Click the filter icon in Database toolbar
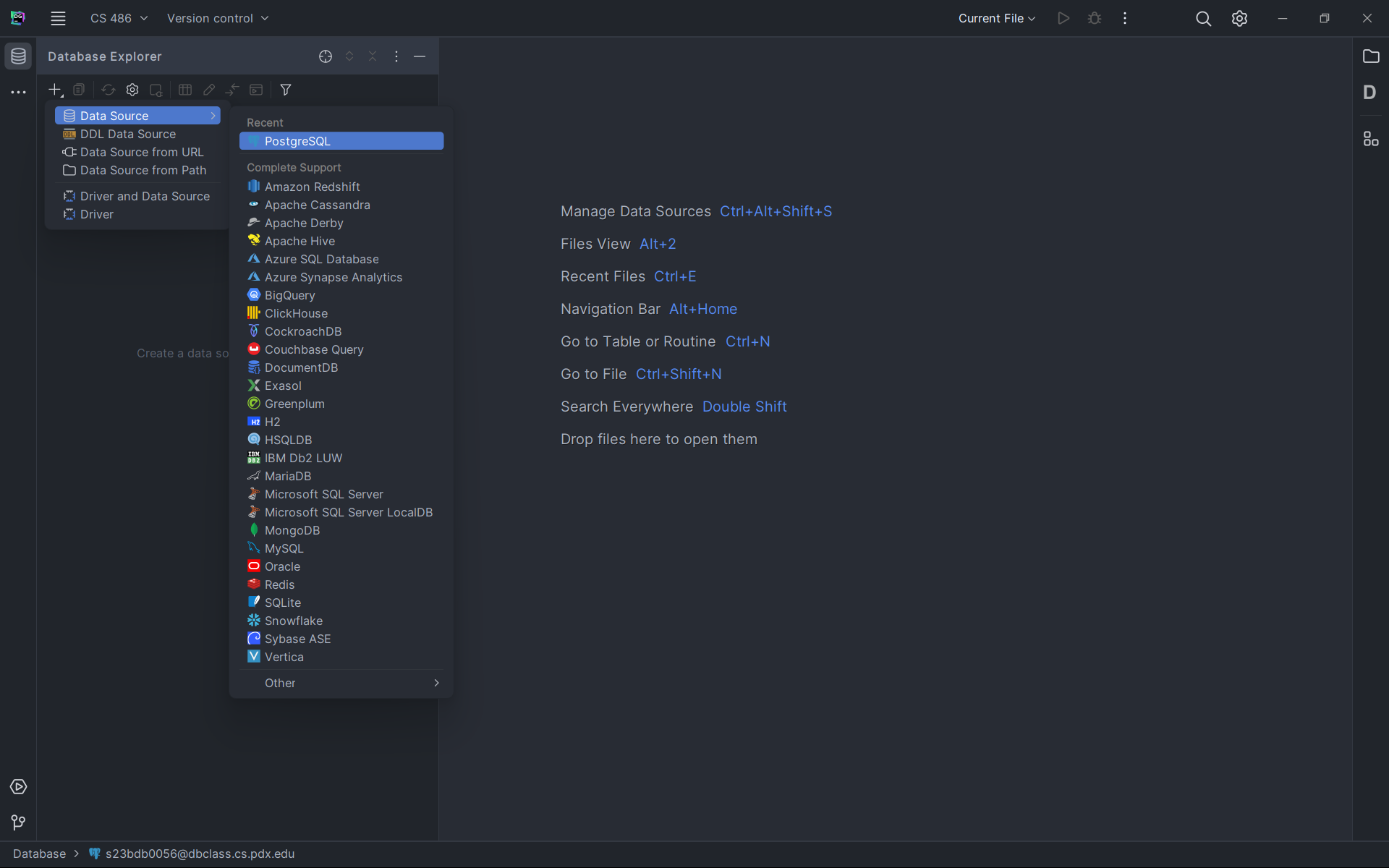 pyautogui.click(x=286, y=90)
